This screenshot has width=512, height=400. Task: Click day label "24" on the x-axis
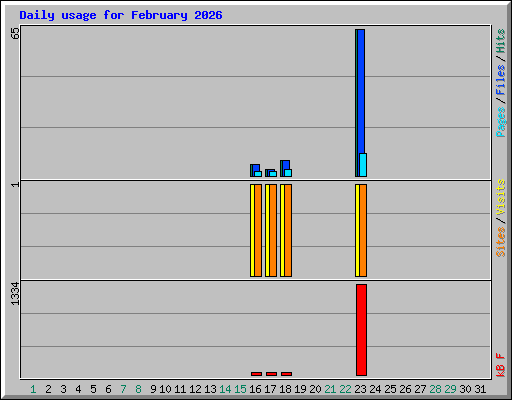[375, 389]
